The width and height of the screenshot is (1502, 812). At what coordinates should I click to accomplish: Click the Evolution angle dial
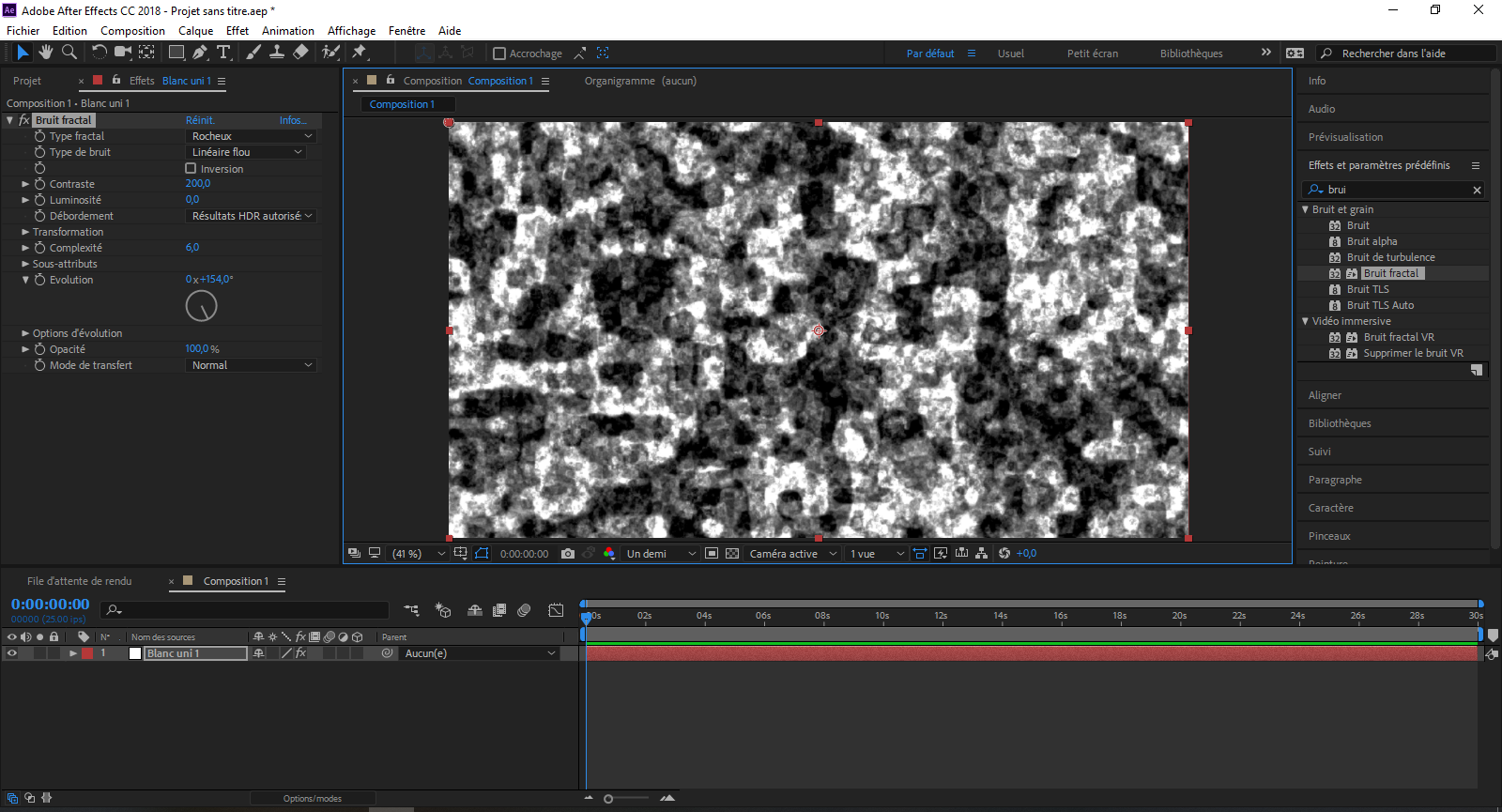click(202, 306)
